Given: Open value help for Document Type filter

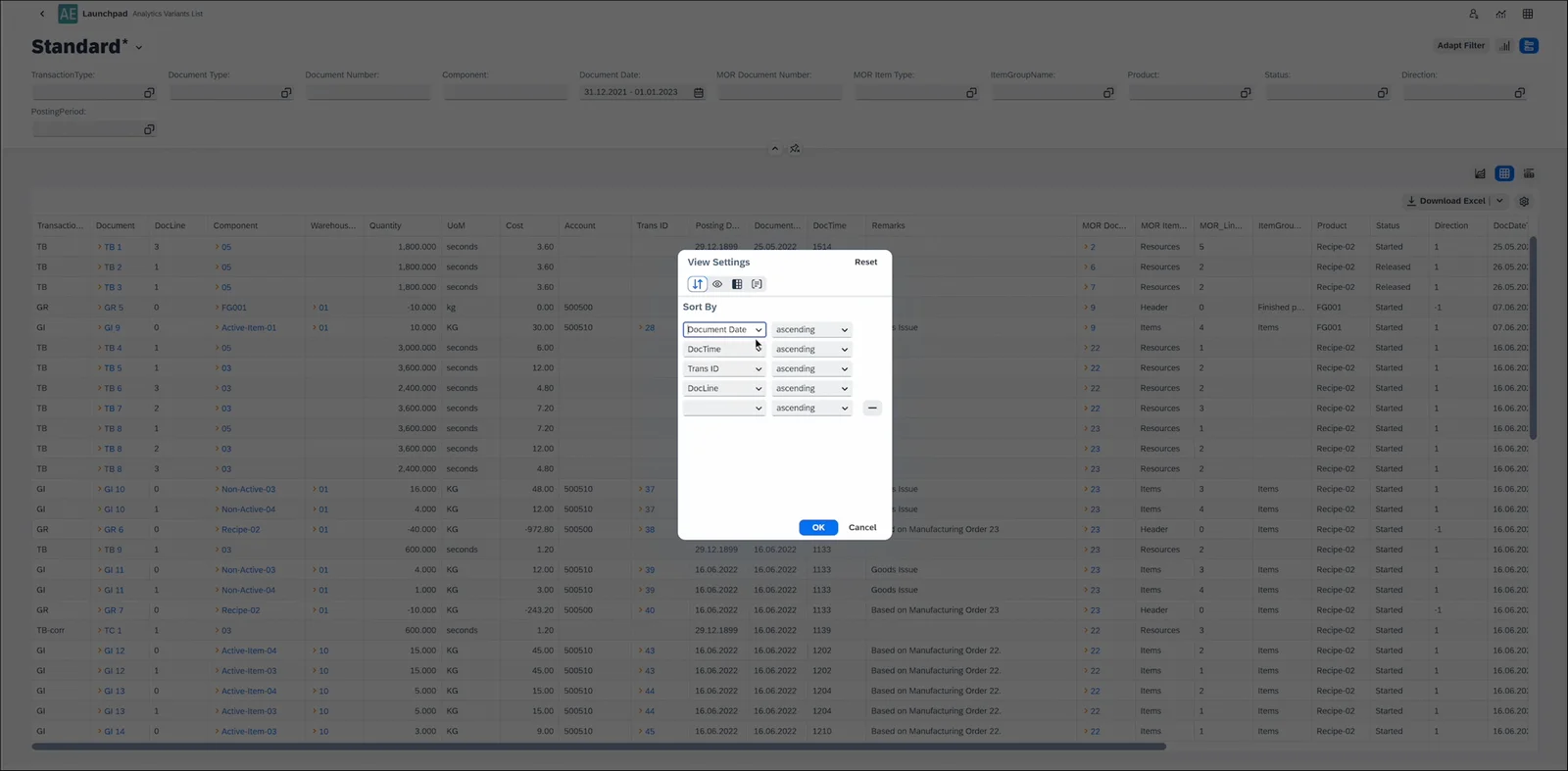Looking at the screenshot, I should (x=286, y=93).
